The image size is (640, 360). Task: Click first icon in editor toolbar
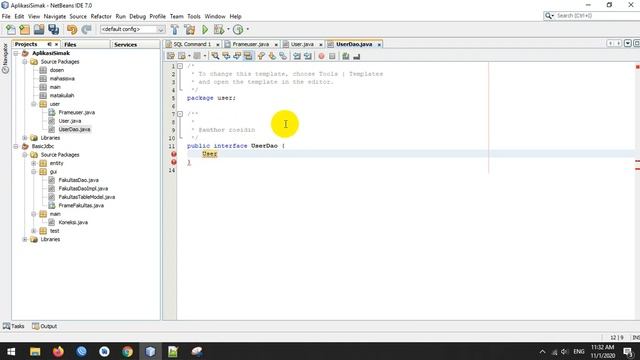[x=171, y=56]
